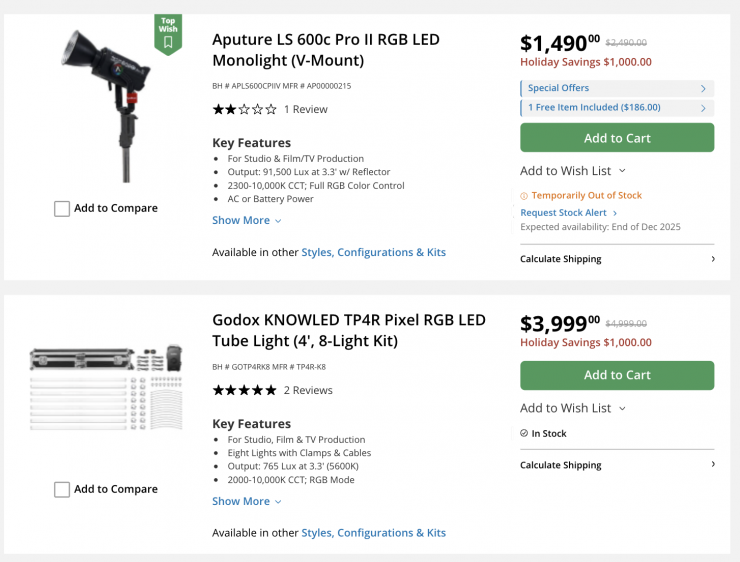740x562 pixels.
Task: Click the Temporarily Out of Stock info icon
Action: [x=524, y=196]
